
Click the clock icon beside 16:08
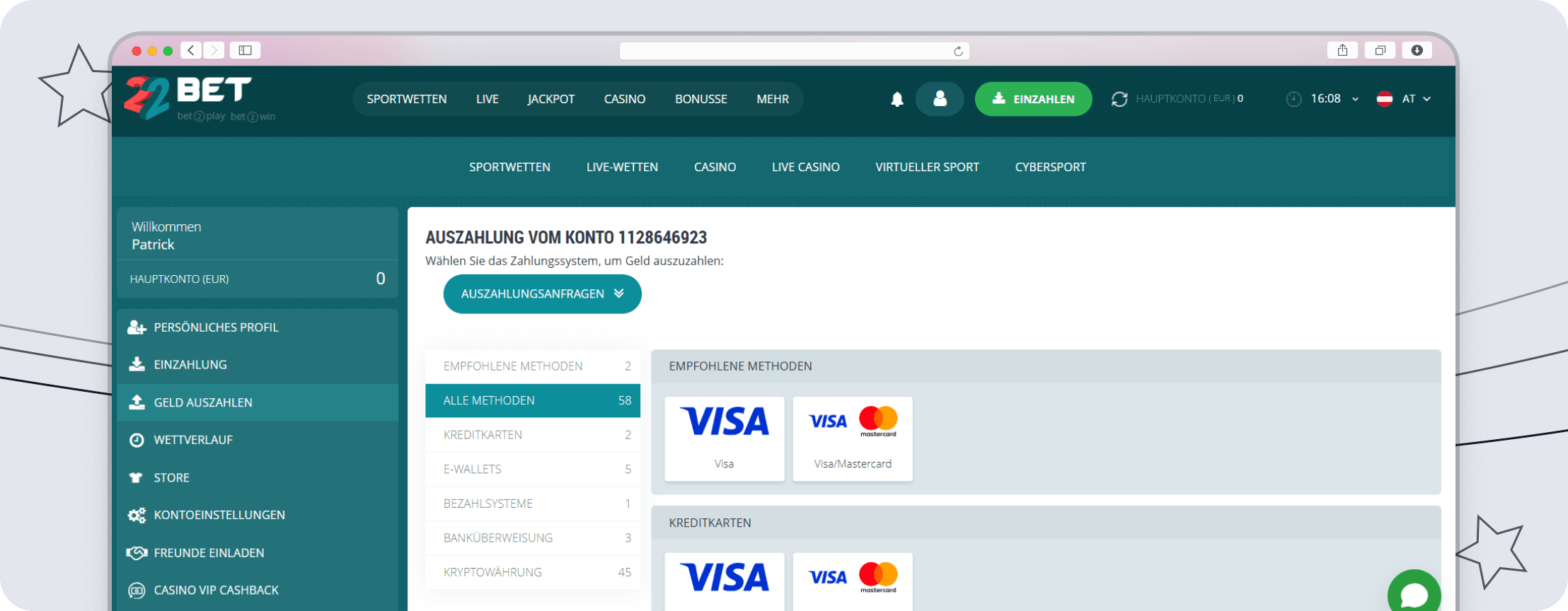click(x=1293, y=99)
